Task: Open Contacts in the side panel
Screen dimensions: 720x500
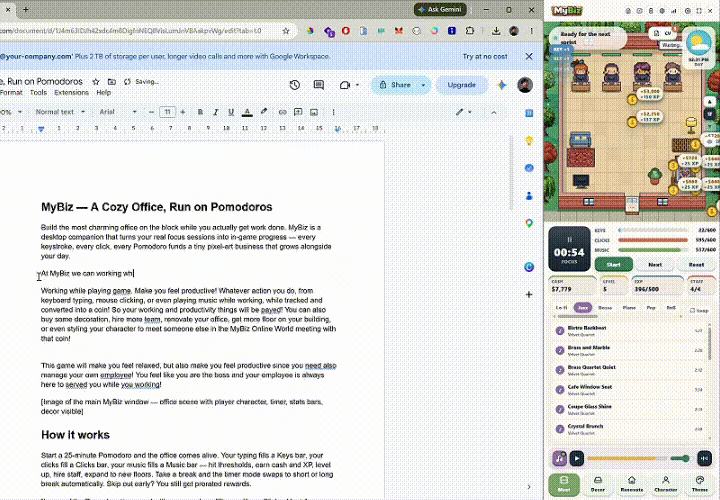Action: coord(529,196)
